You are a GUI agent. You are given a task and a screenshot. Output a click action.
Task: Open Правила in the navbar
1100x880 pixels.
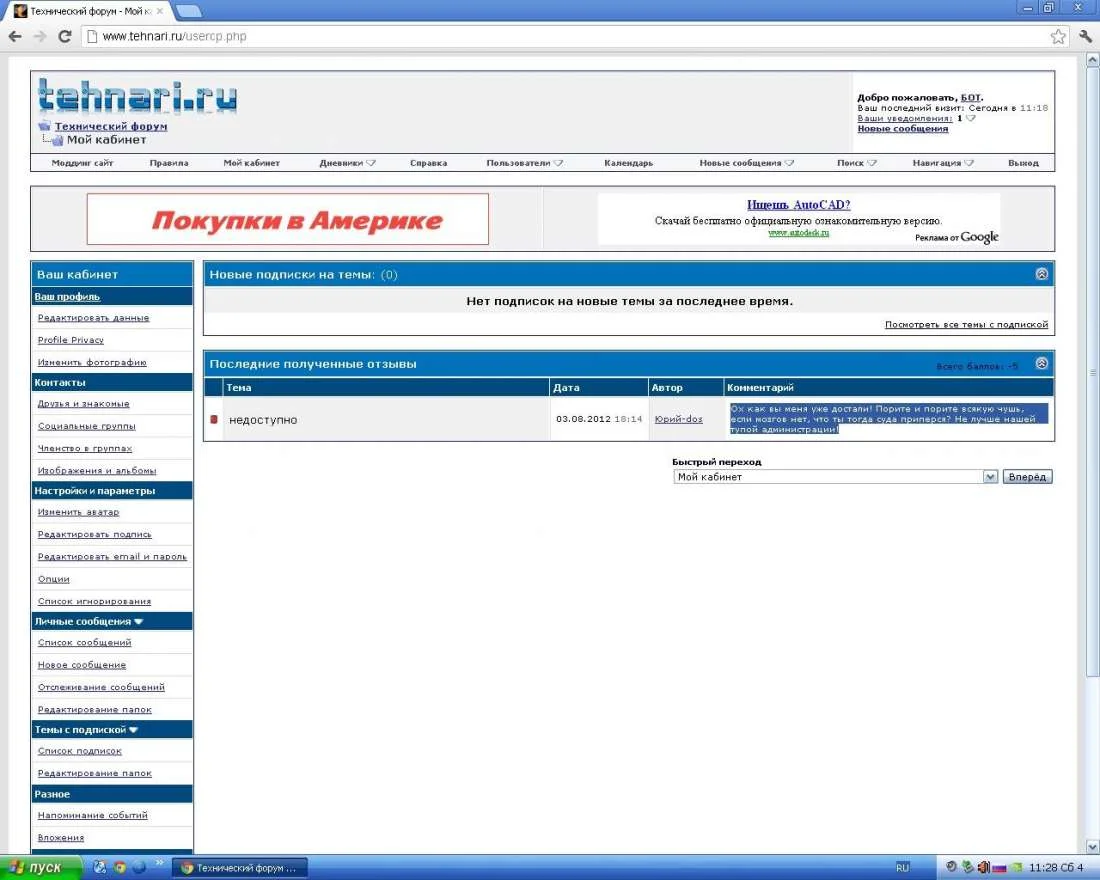[168, 163]
